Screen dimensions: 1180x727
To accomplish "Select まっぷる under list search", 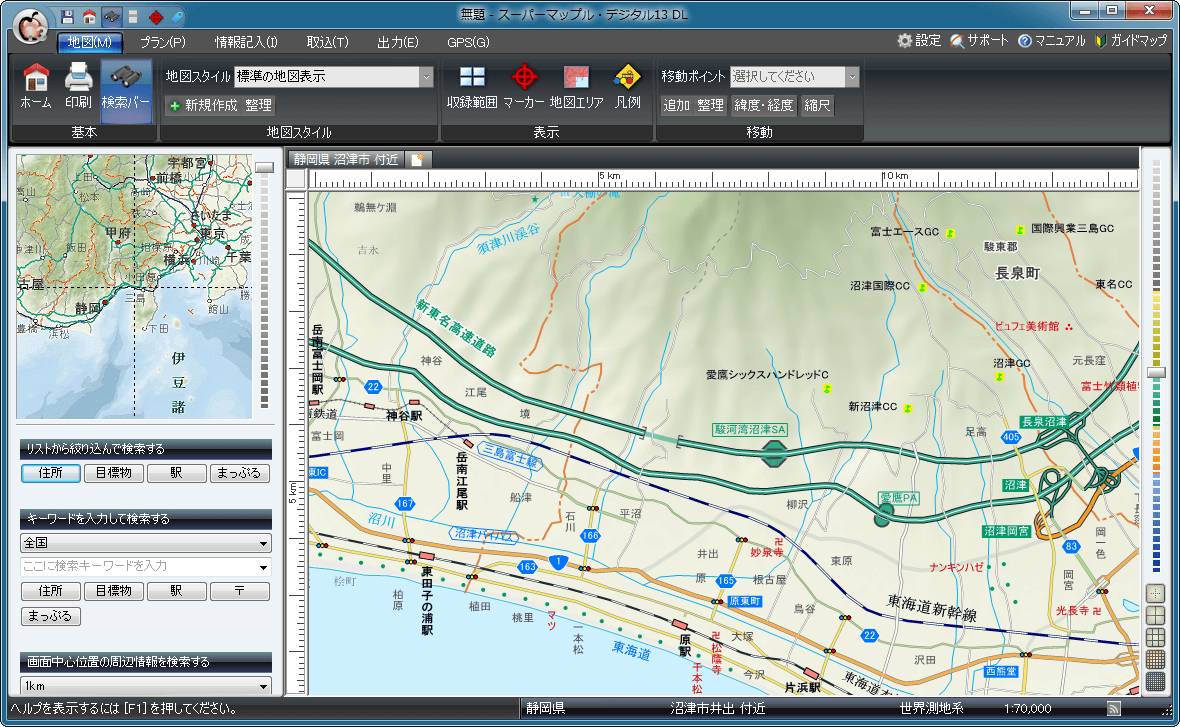I will tap(239, 473).
